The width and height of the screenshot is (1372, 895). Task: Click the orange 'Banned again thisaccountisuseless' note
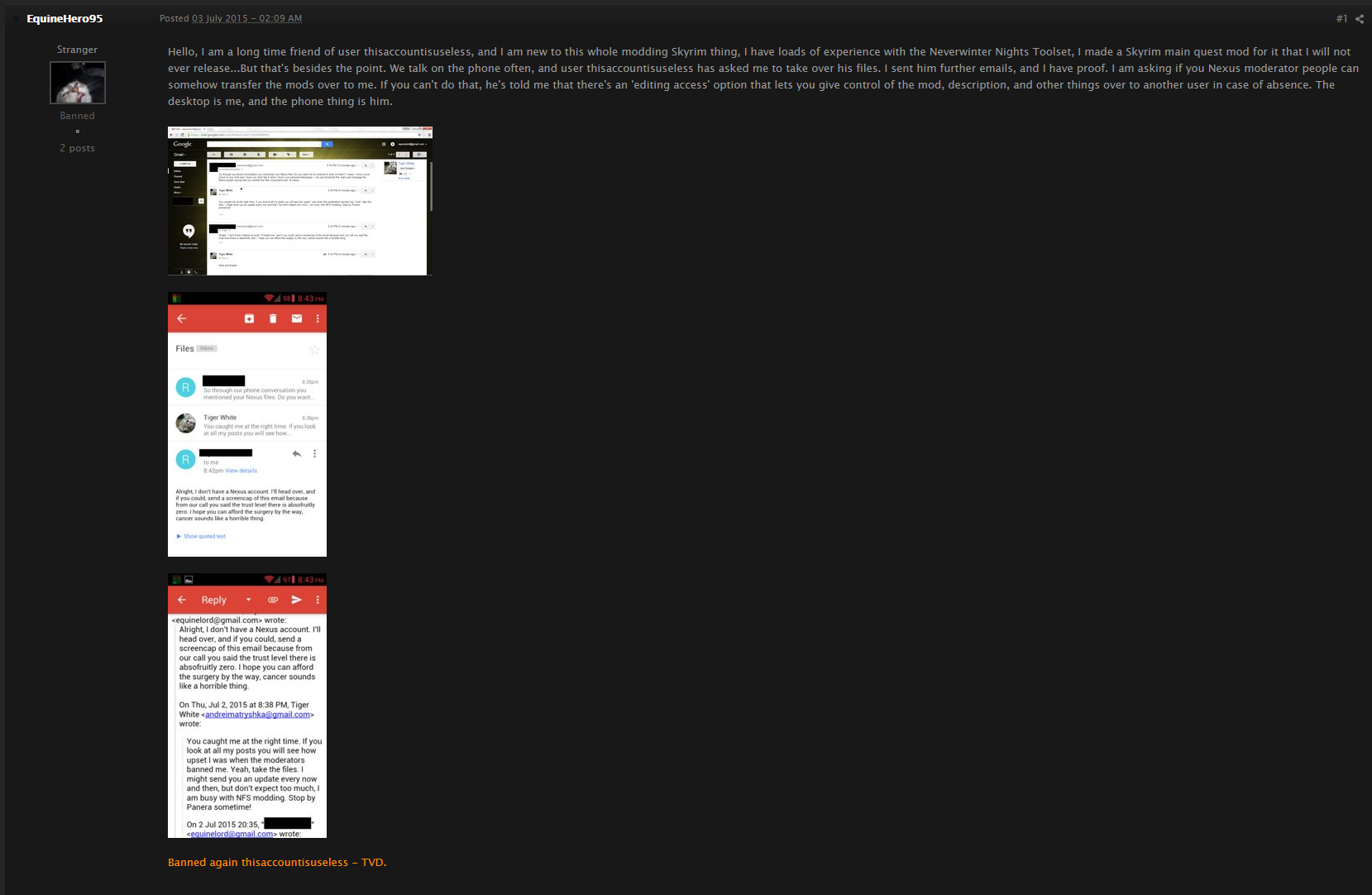click(277, 862)
